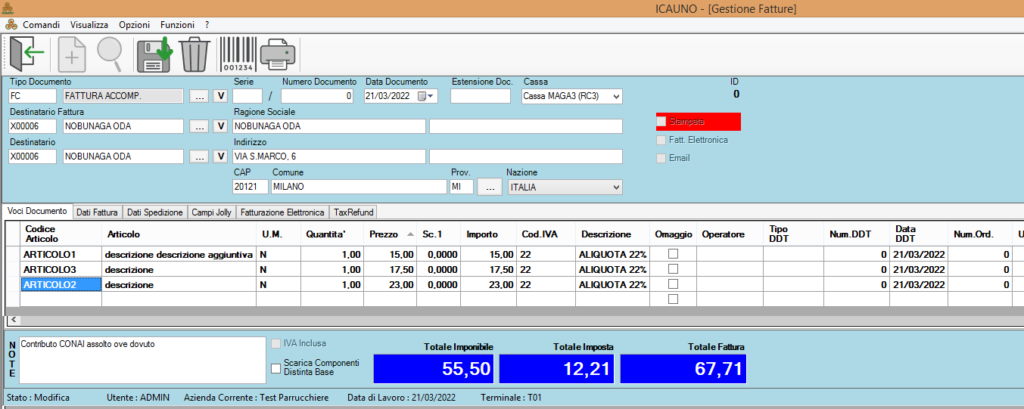Click the browse button next to Prov. field

coord(489,187)
